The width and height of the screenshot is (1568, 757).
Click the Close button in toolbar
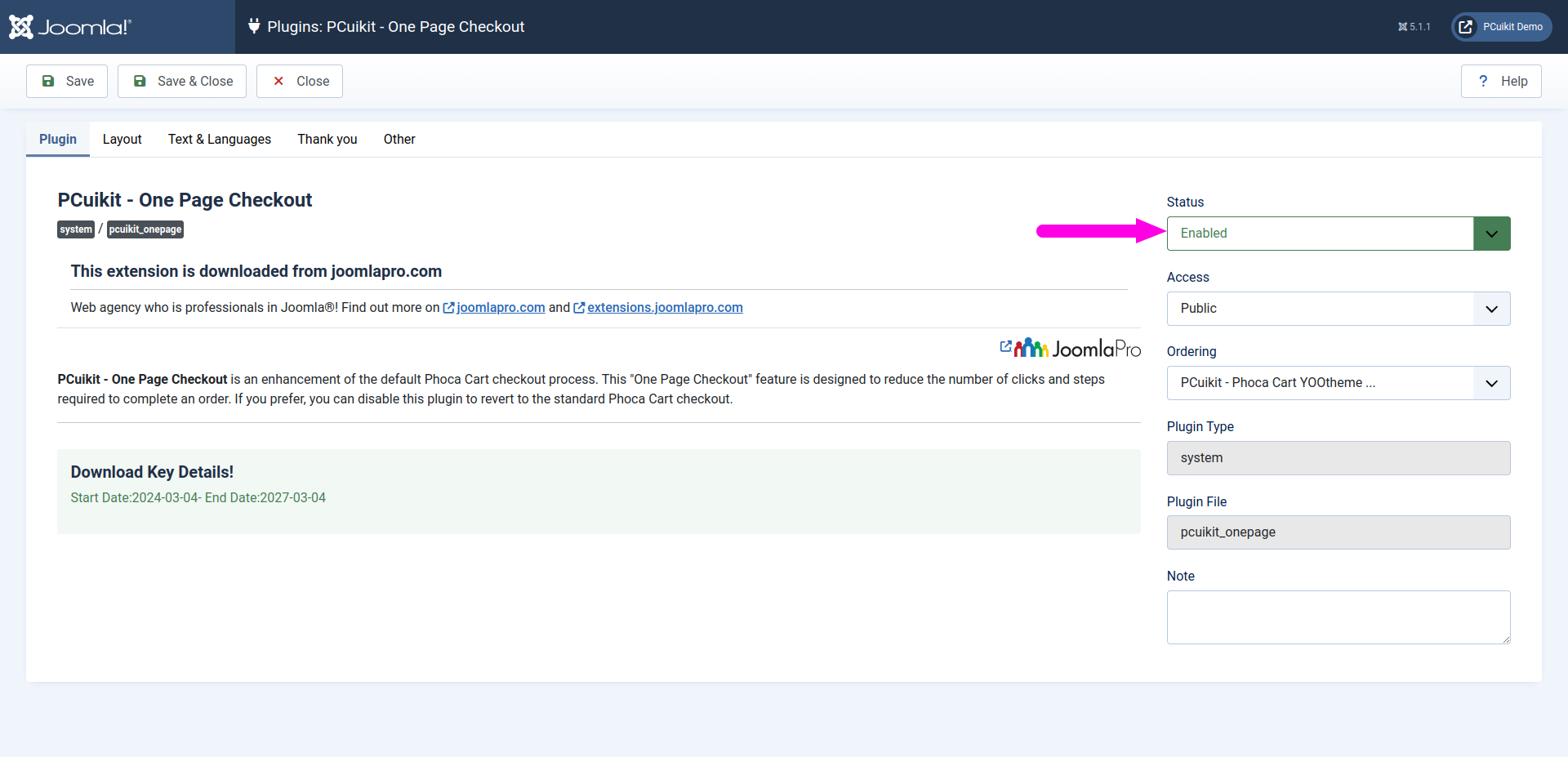[300, 81]
